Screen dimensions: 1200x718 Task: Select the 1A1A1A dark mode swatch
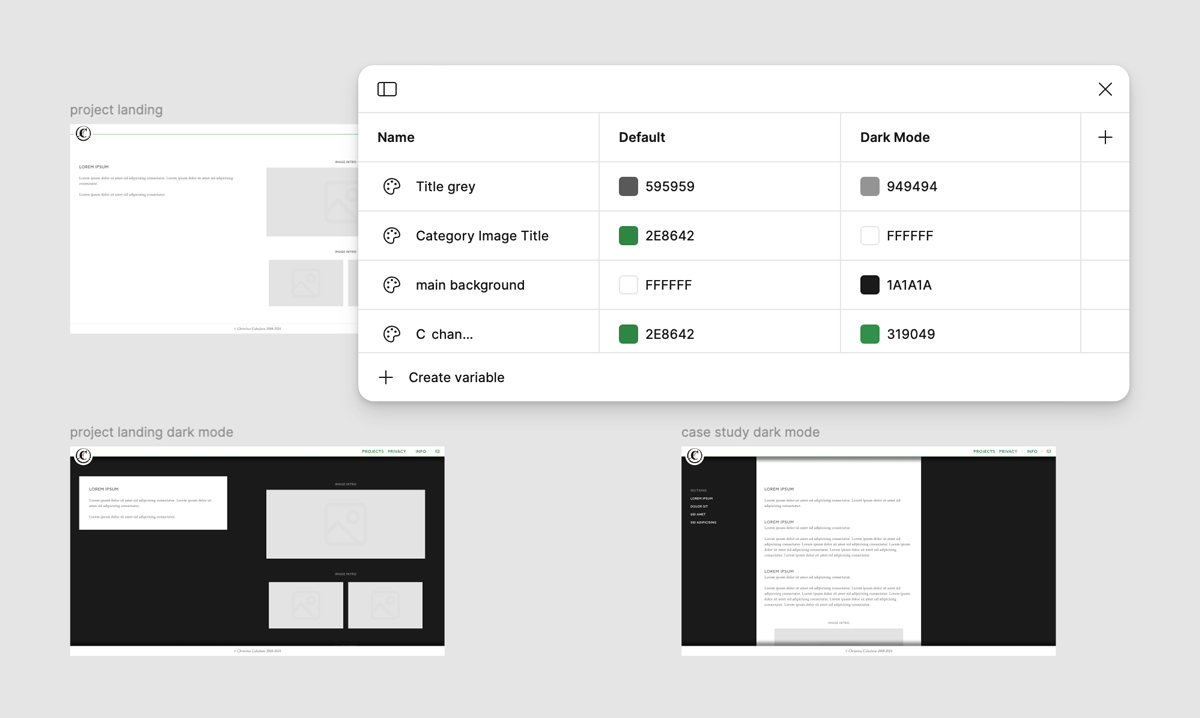tap(868, 284)
